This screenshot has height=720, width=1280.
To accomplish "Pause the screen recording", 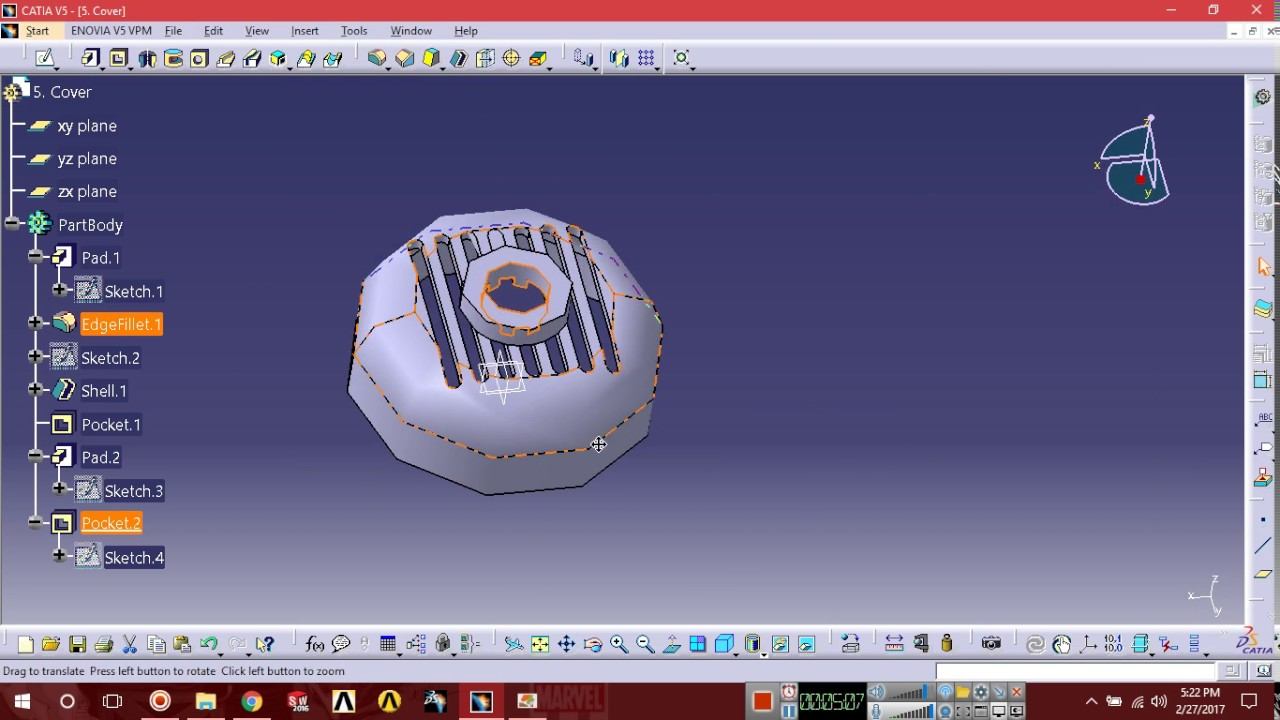I will [789, 711].
